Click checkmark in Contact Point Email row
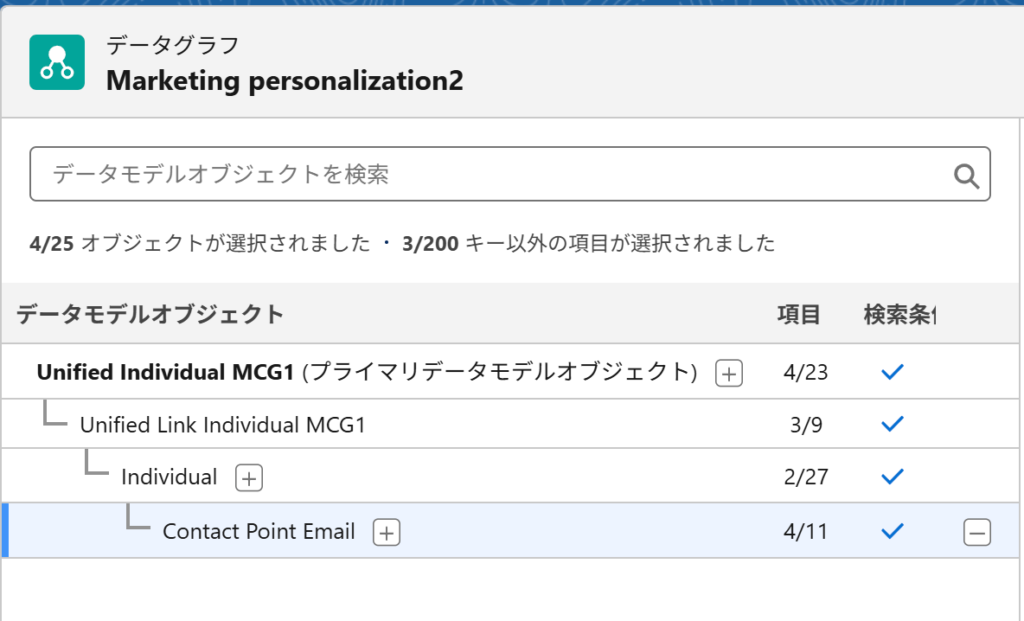 click(x=892, y=531)
